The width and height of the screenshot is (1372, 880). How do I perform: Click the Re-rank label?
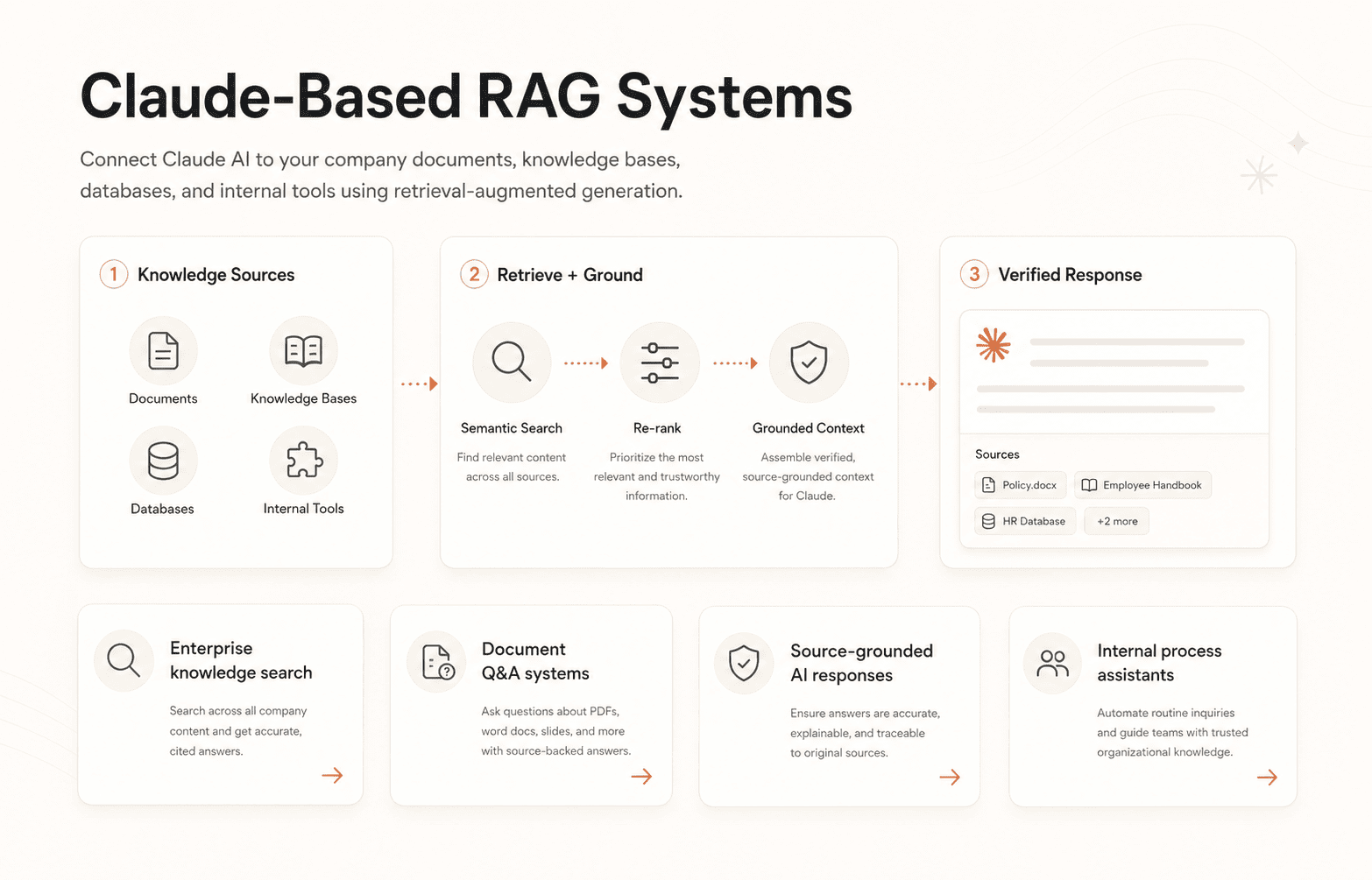tap(657, 428)
